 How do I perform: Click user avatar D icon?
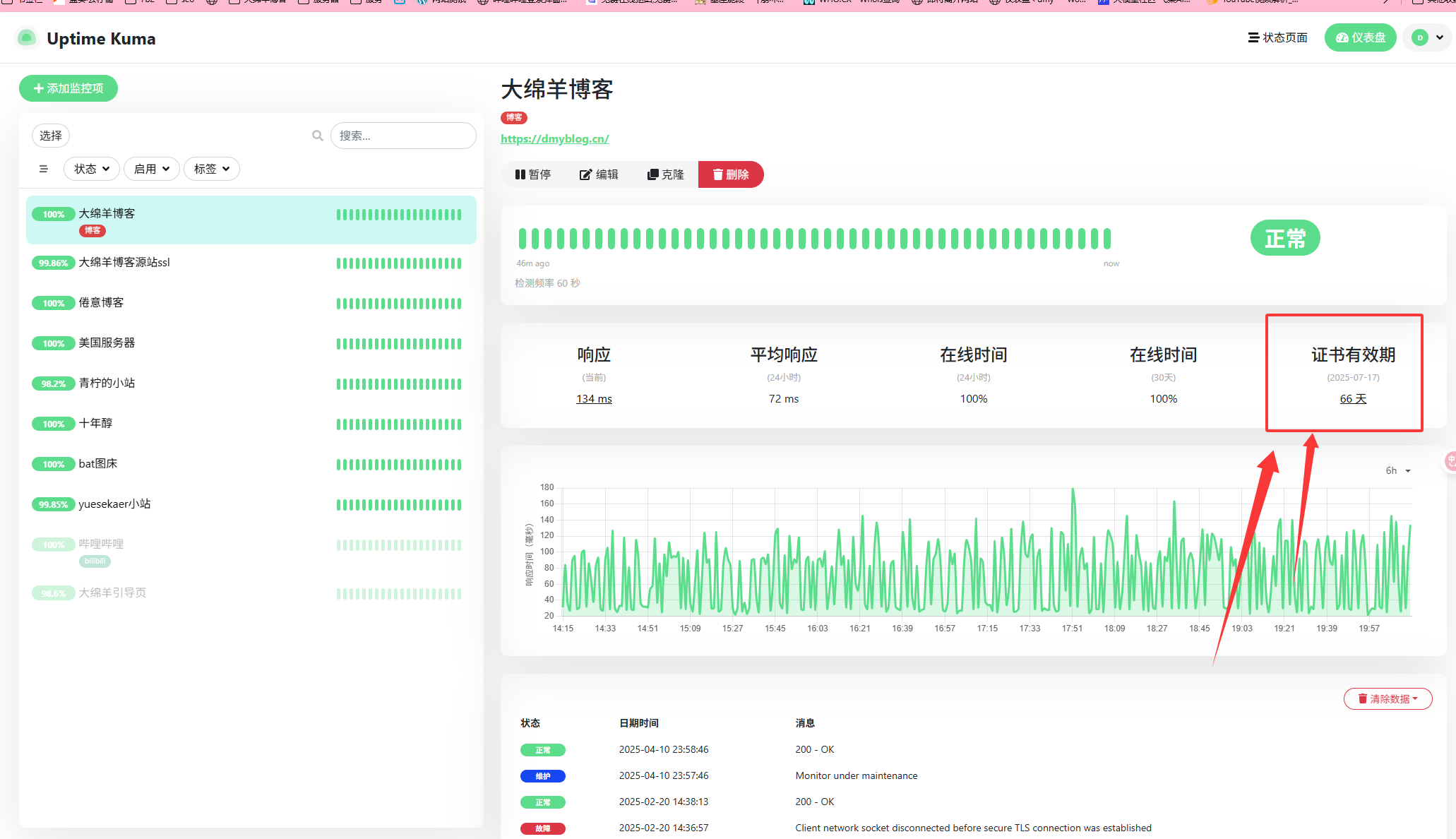1420,37
